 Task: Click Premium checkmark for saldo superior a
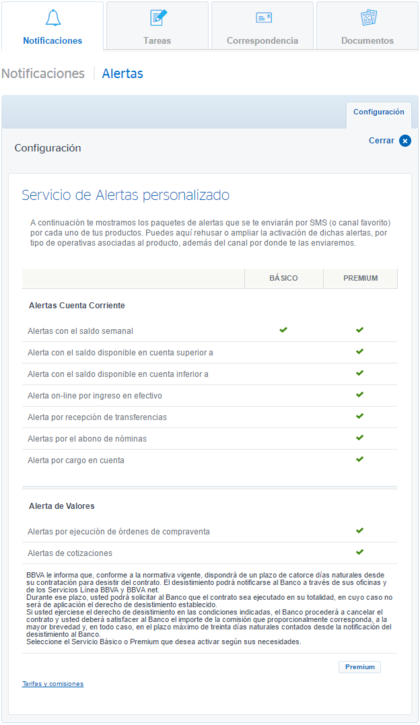[x=359, y=351]
